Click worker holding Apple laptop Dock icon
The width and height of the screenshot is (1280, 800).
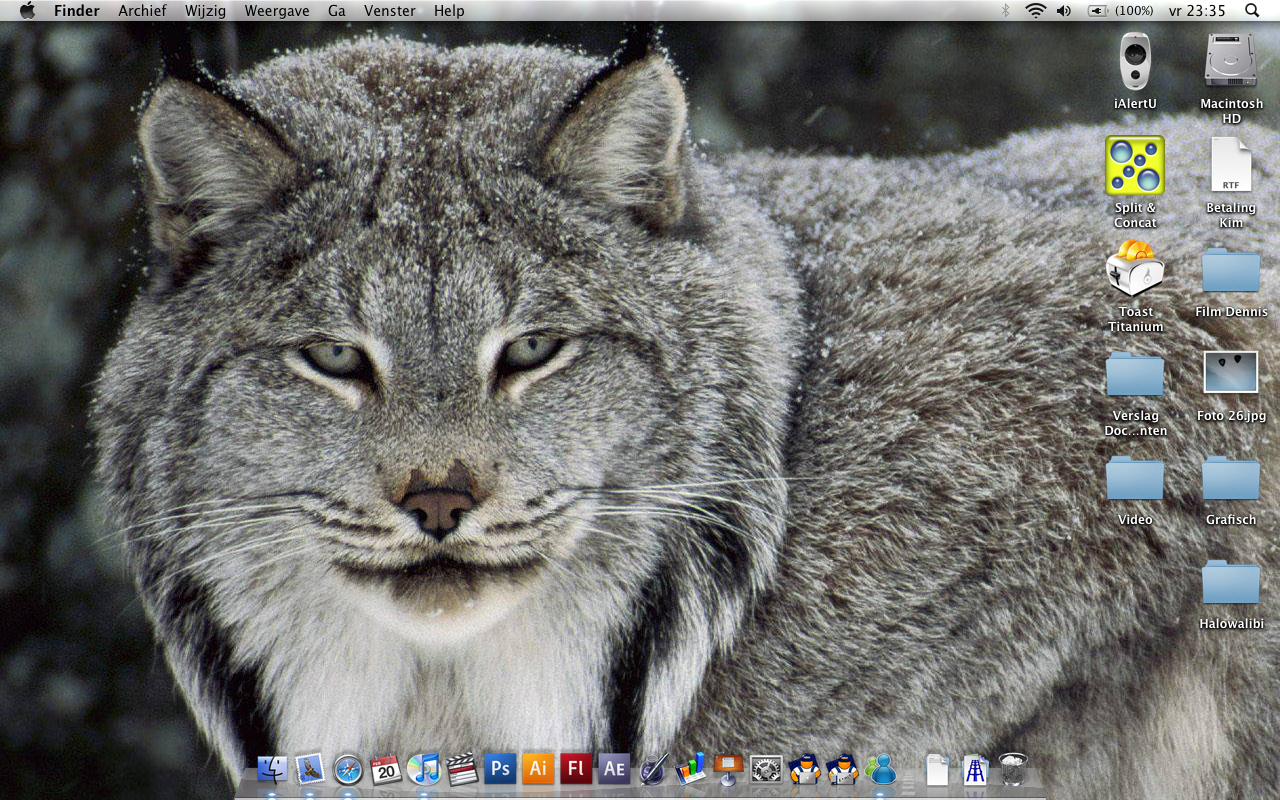coord(804,769)
